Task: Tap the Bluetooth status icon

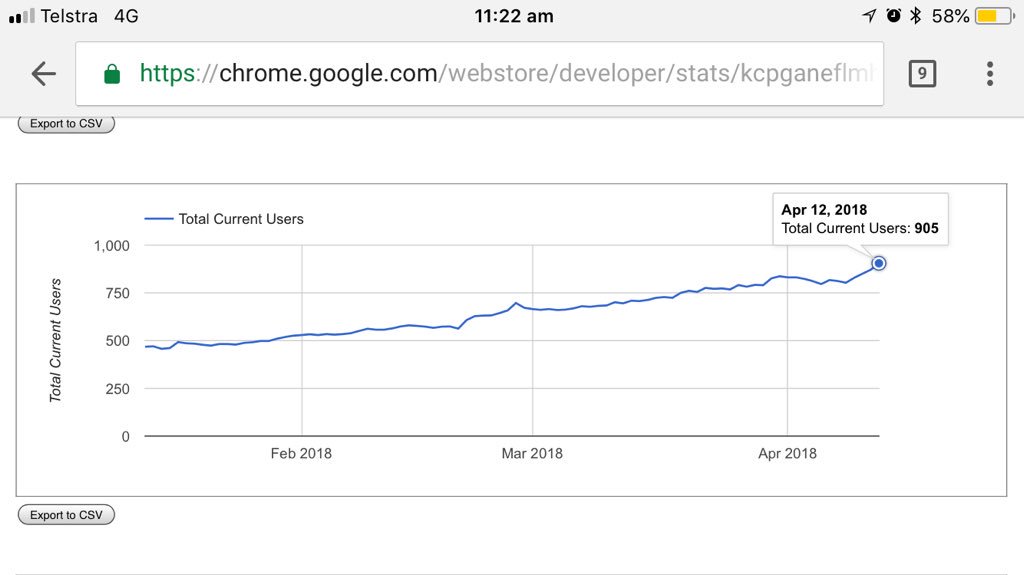Action: pyautogui.click(x=916, y=16)
